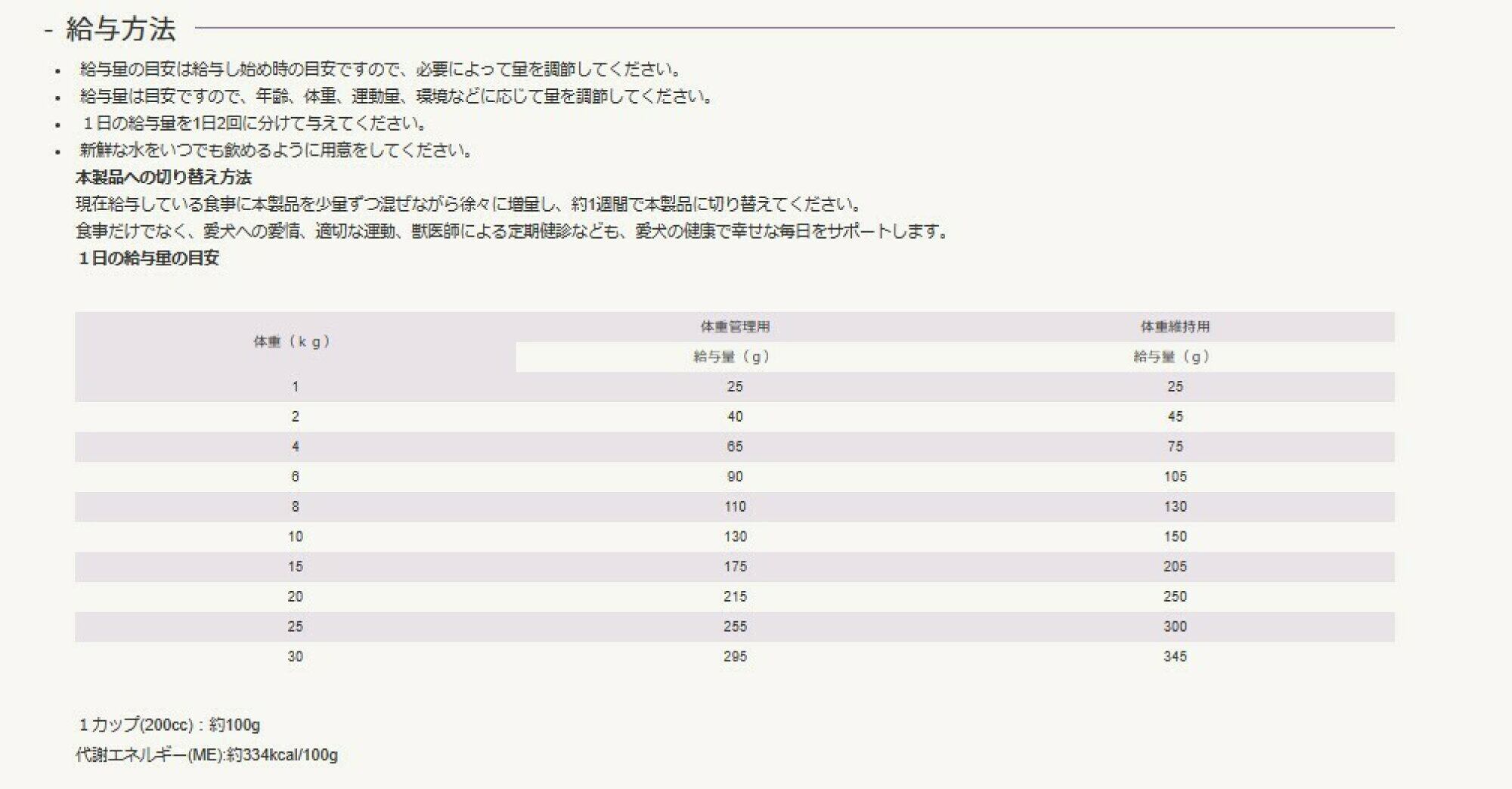Click the 代謝エネルギー(ME) 約334kcal/100g line
1512x789 pixels.
pyautogui.click(x=207, y=755)
